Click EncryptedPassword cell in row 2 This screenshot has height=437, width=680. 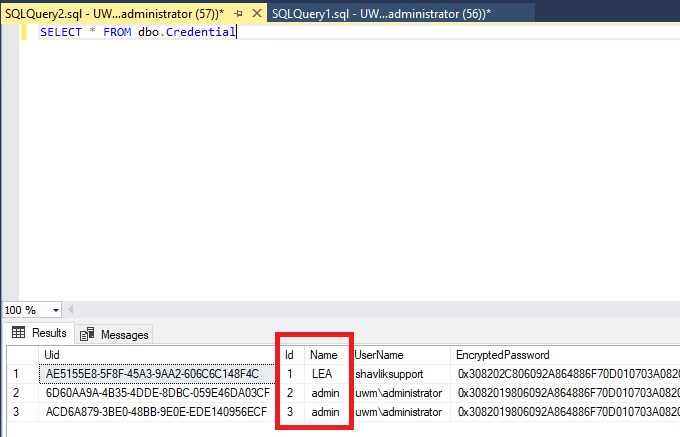click(565, 393)
